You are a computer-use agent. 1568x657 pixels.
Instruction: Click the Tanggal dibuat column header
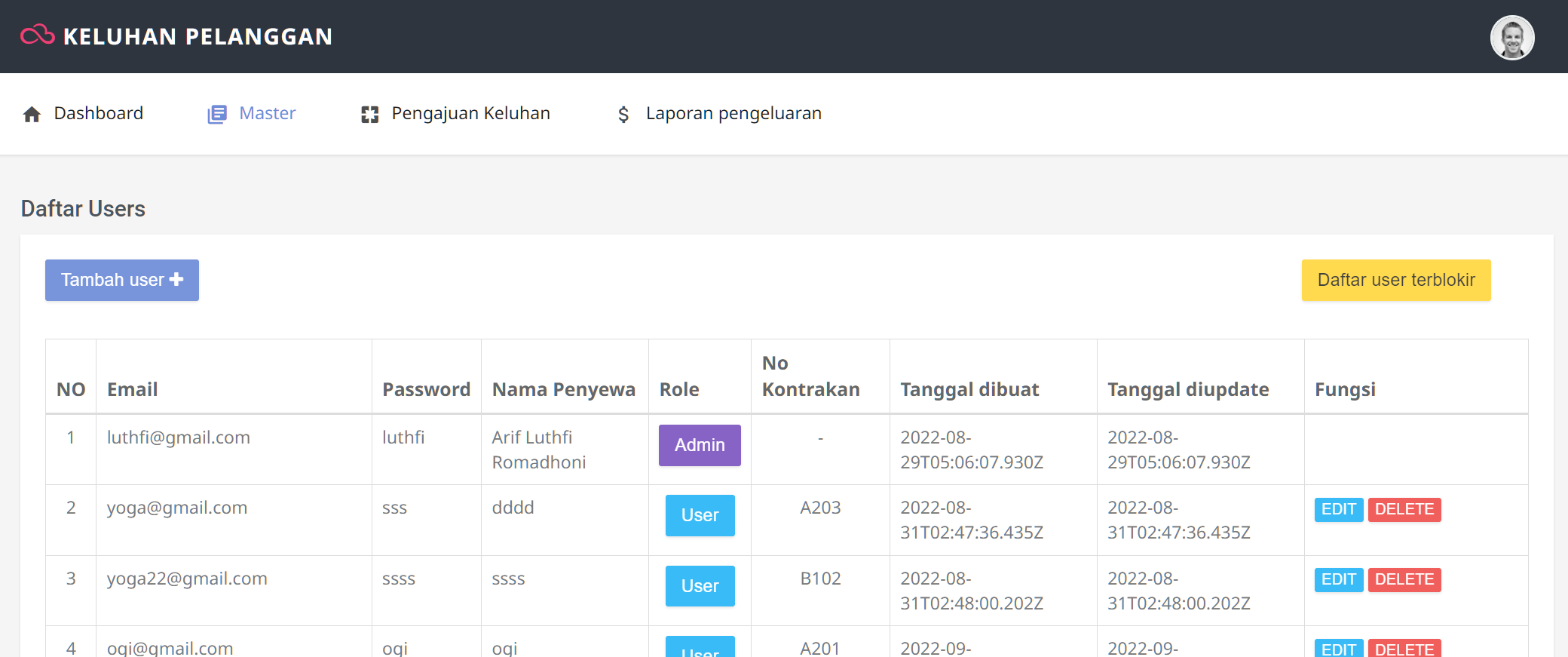point(969,389)
